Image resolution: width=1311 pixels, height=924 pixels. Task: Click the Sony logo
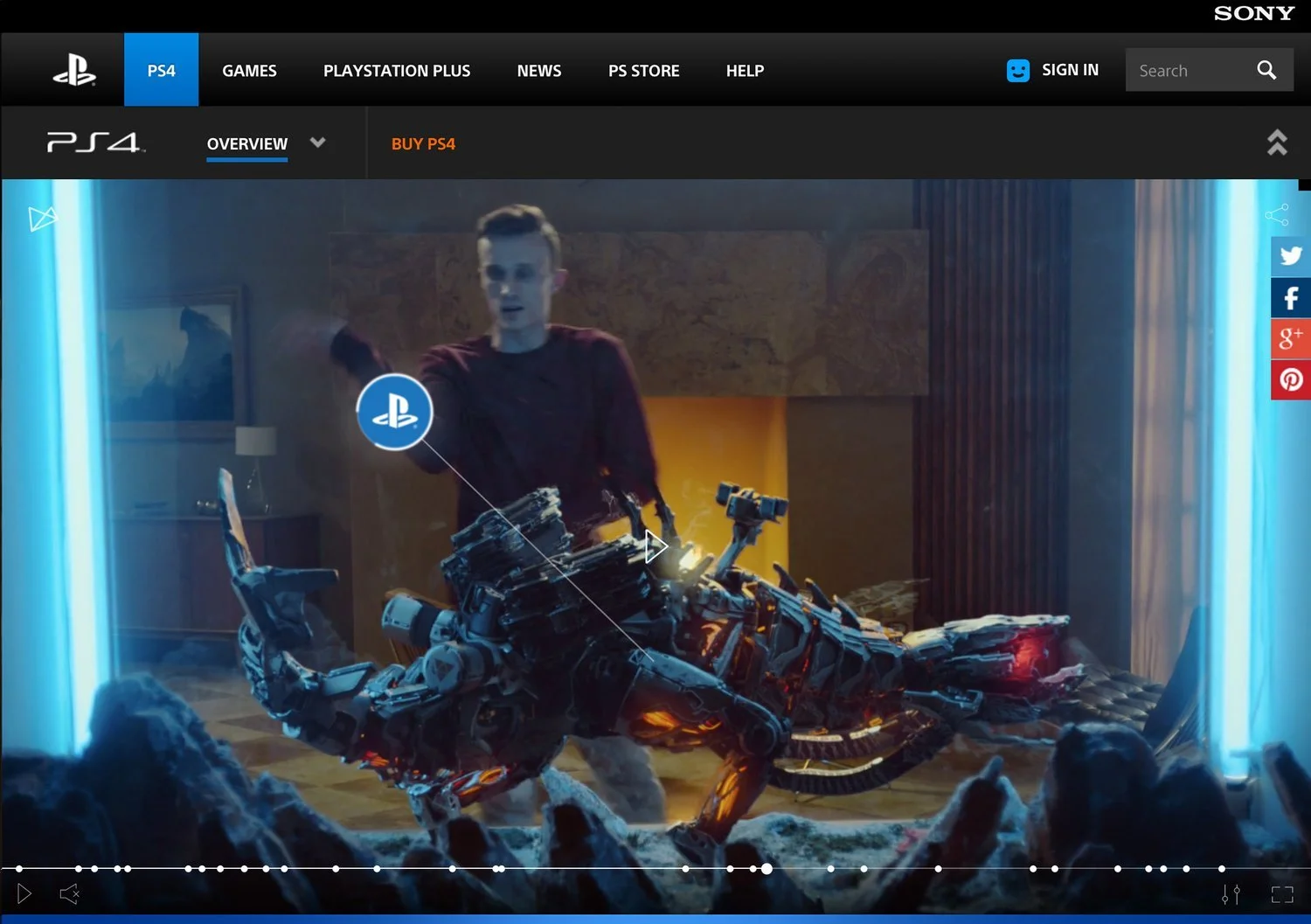pyautogui.click(x=1254, y=13)
